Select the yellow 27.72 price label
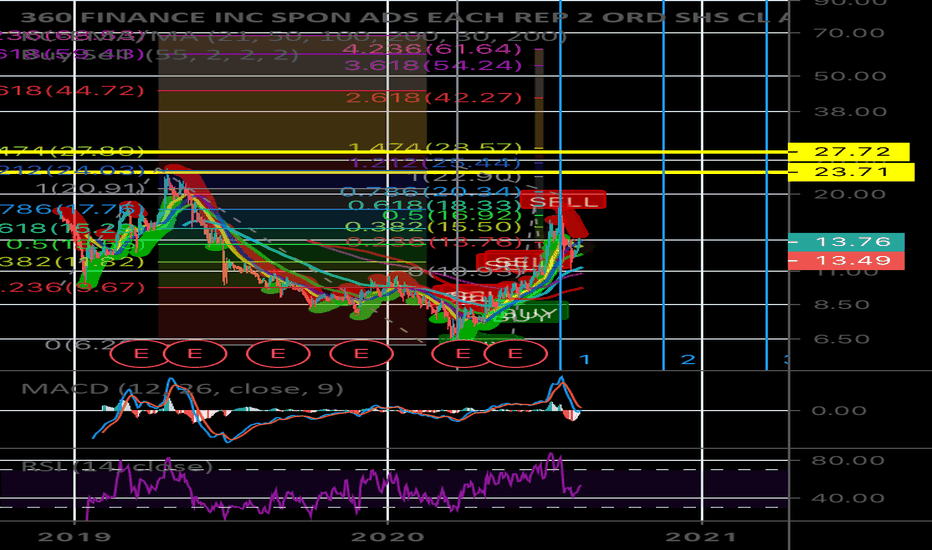The height and width of the screenshot is (550, 932). pyautogui.click(x=848, y=152)
